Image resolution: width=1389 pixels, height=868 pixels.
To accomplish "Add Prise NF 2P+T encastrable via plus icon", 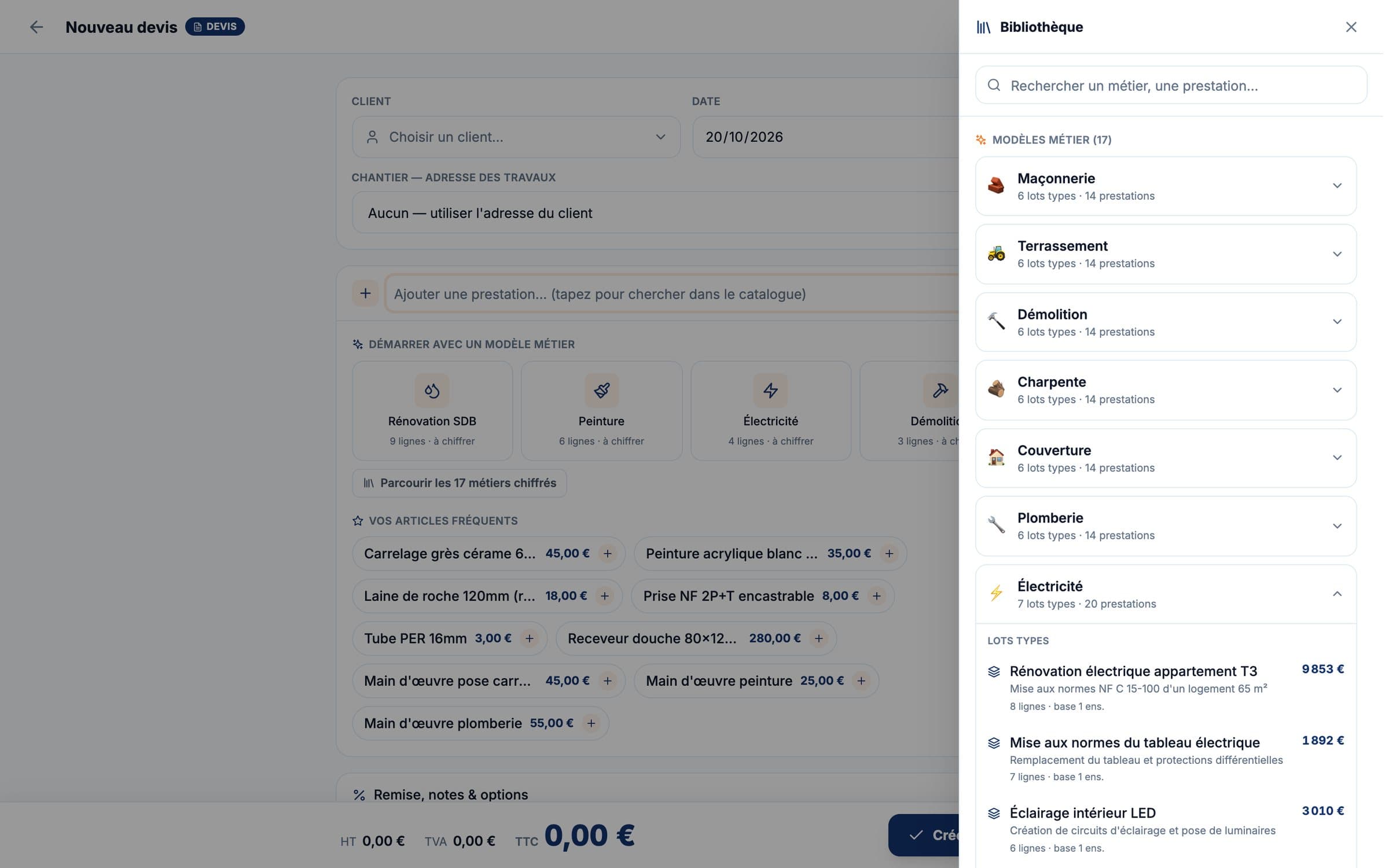I will click(x=876, y=596).
